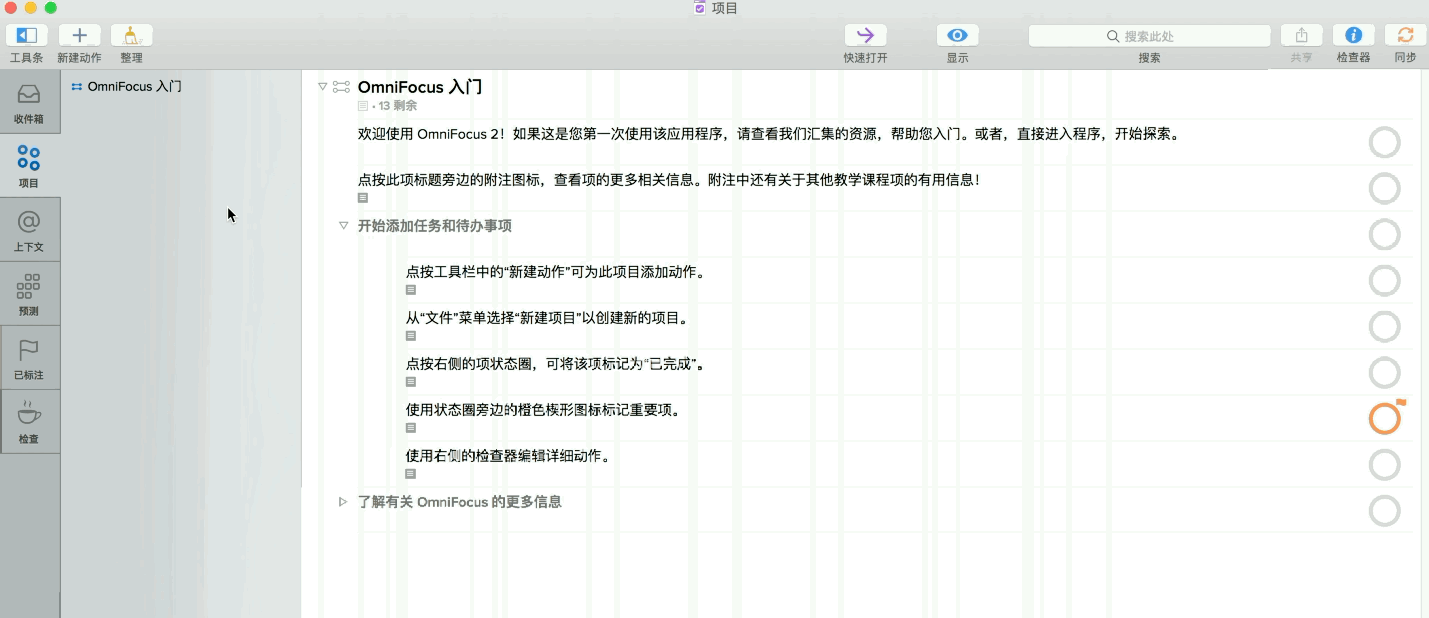Open 快速打开 arrow icon
The height and width of the screenshot is (618, 1429).
(x=865, y=35)
